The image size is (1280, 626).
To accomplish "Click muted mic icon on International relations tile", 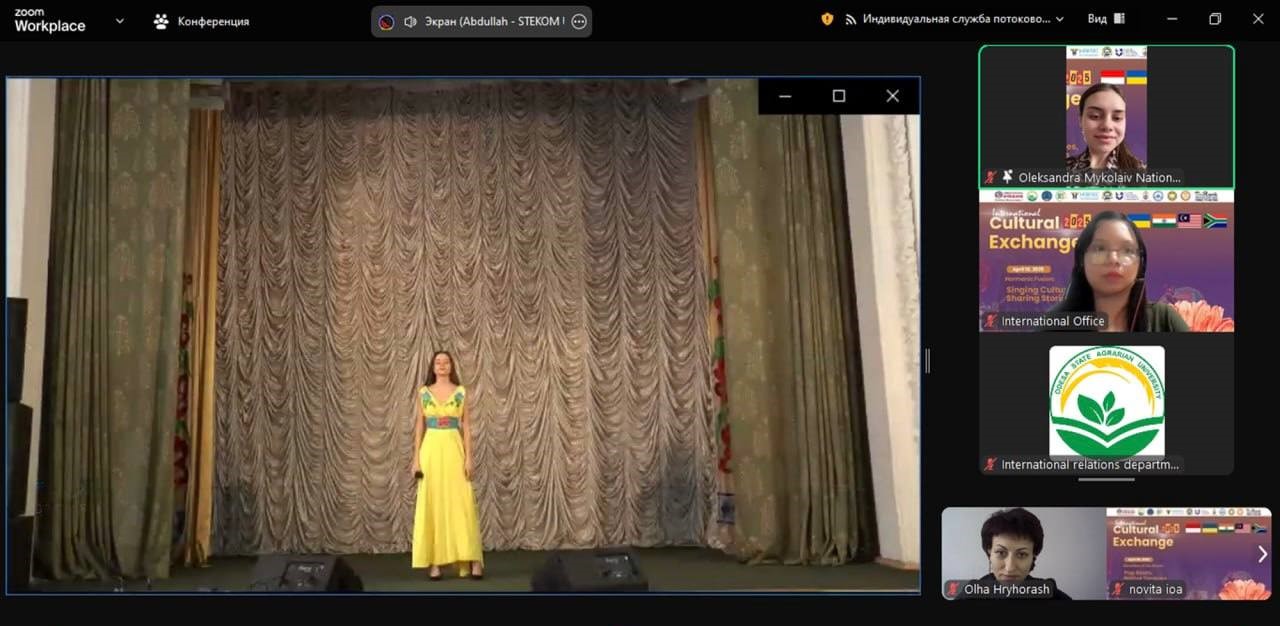I will [x=991, y=464].
